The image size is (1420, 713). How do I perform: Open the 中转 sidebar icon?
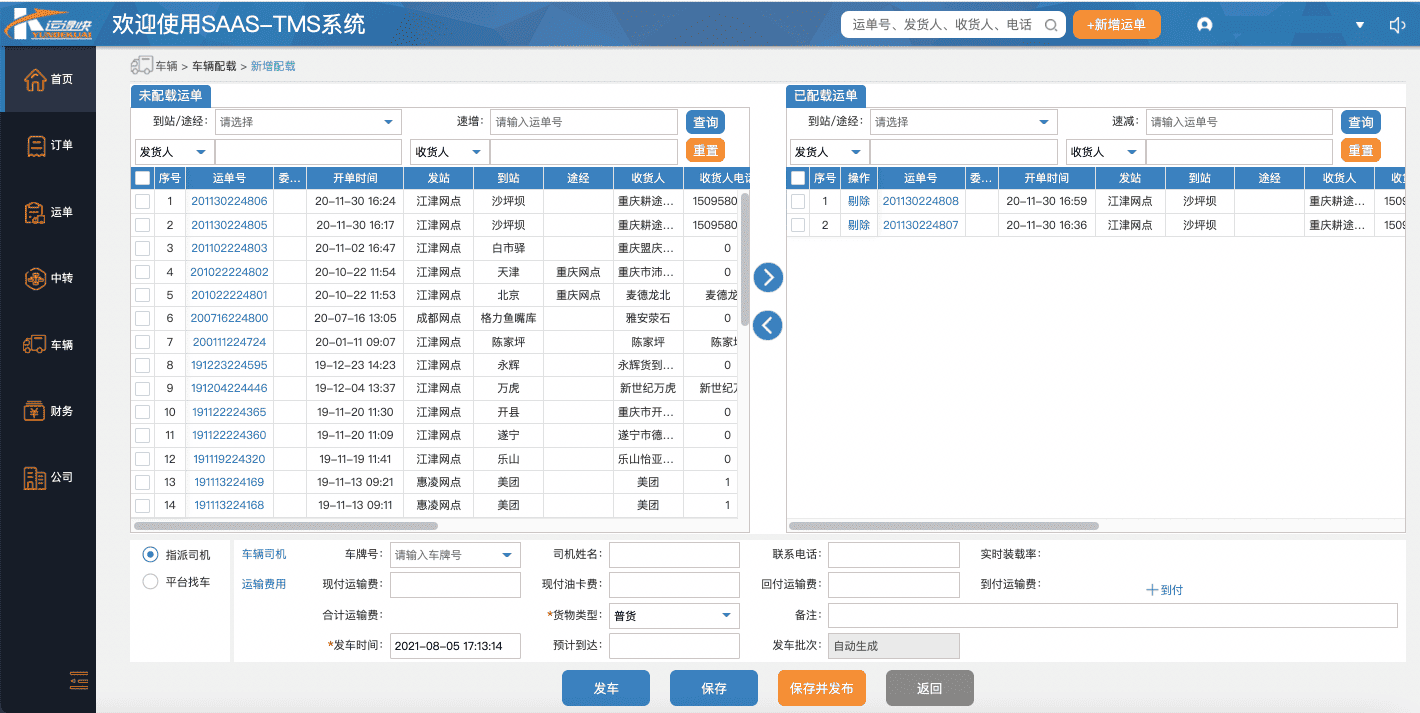36,278
